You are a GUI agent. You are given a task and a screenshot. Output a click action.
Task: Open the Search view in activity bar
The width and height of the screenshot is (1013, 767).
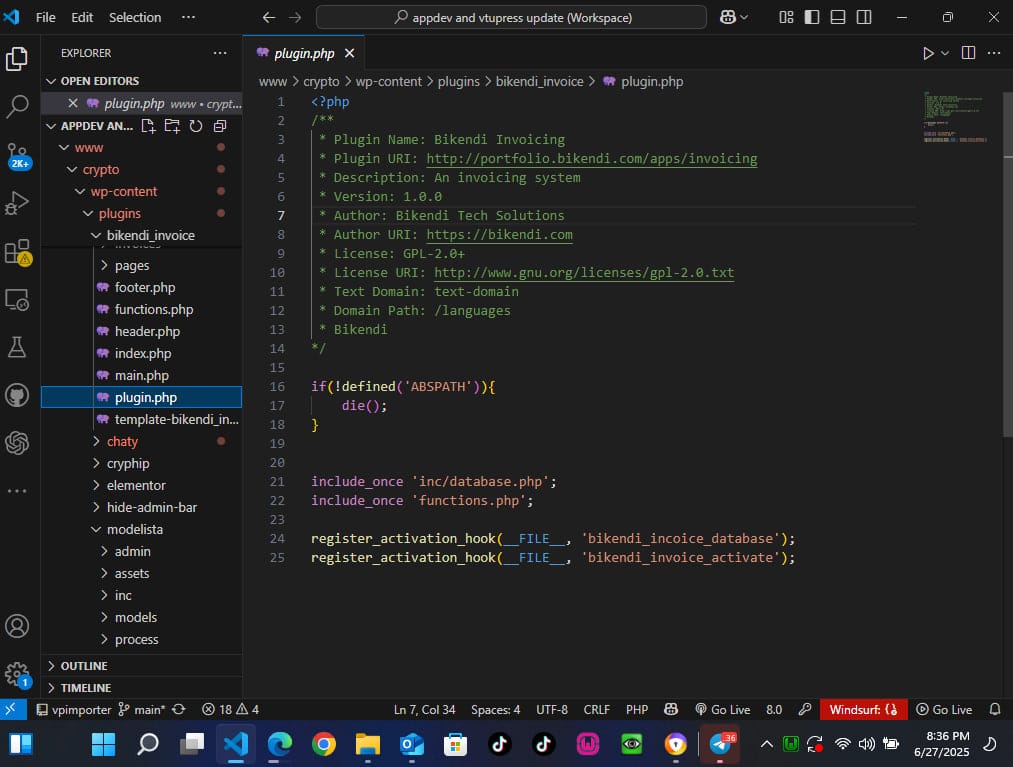17,106
